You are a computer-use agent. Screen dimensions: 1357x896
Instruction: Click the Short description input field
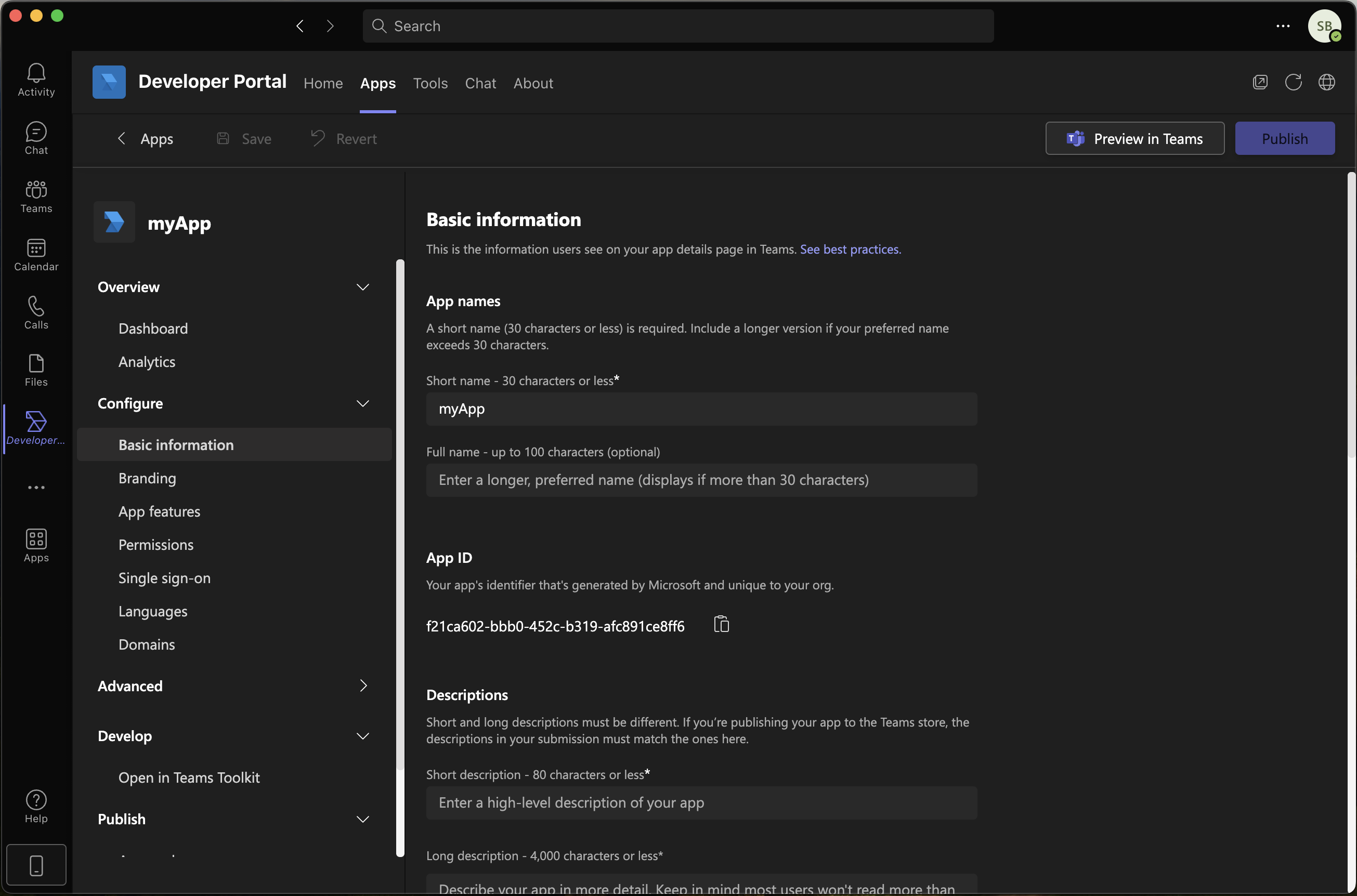click(701, 803)
